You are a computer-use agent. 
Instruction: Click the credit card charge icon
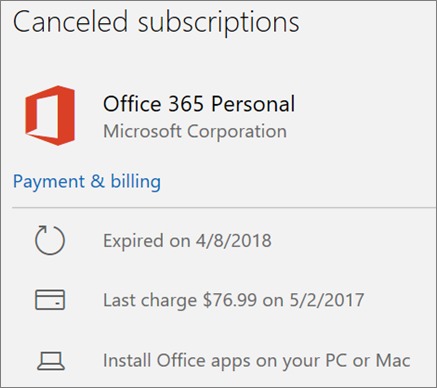50,300
